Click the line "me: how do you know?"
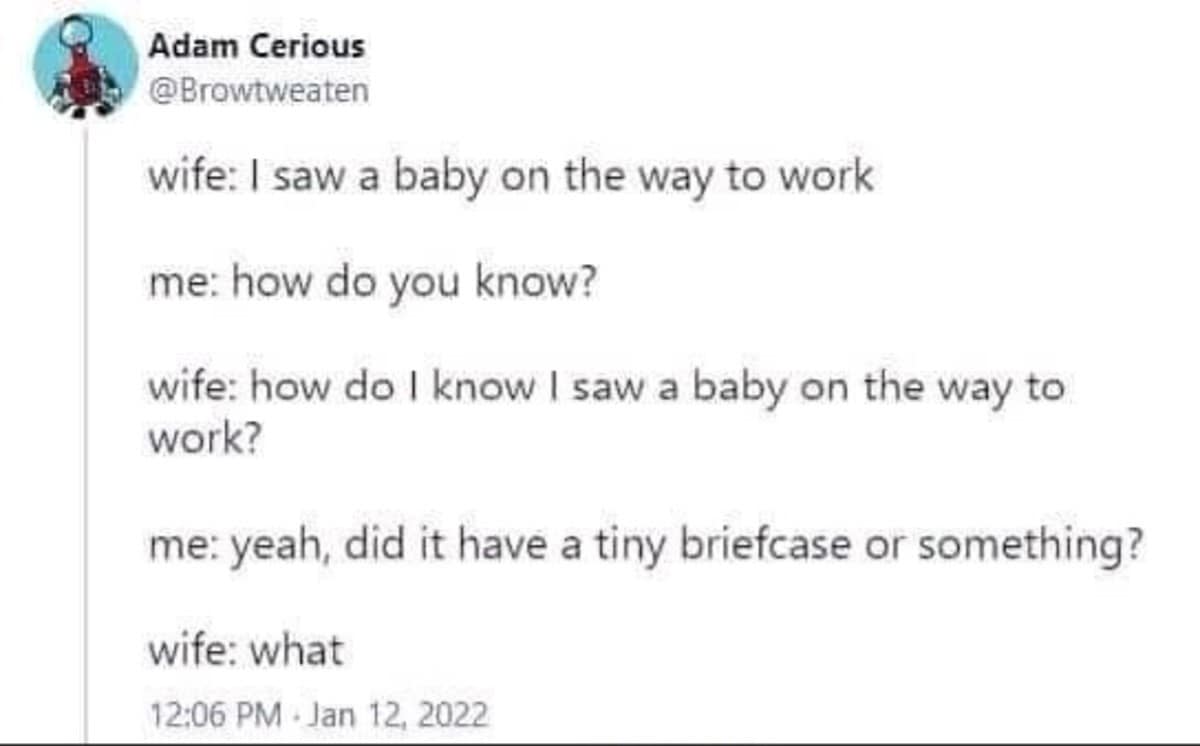The height and width of the screenshot is (746, 1200). tap(373, 286)
